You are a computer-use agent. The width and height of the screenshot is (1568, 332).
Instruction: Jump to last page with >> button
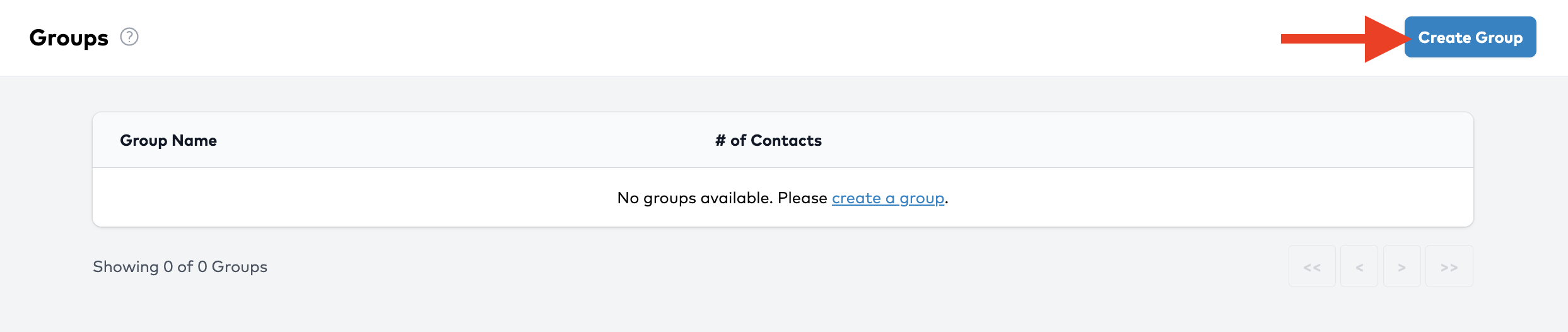click(1449, 267)
